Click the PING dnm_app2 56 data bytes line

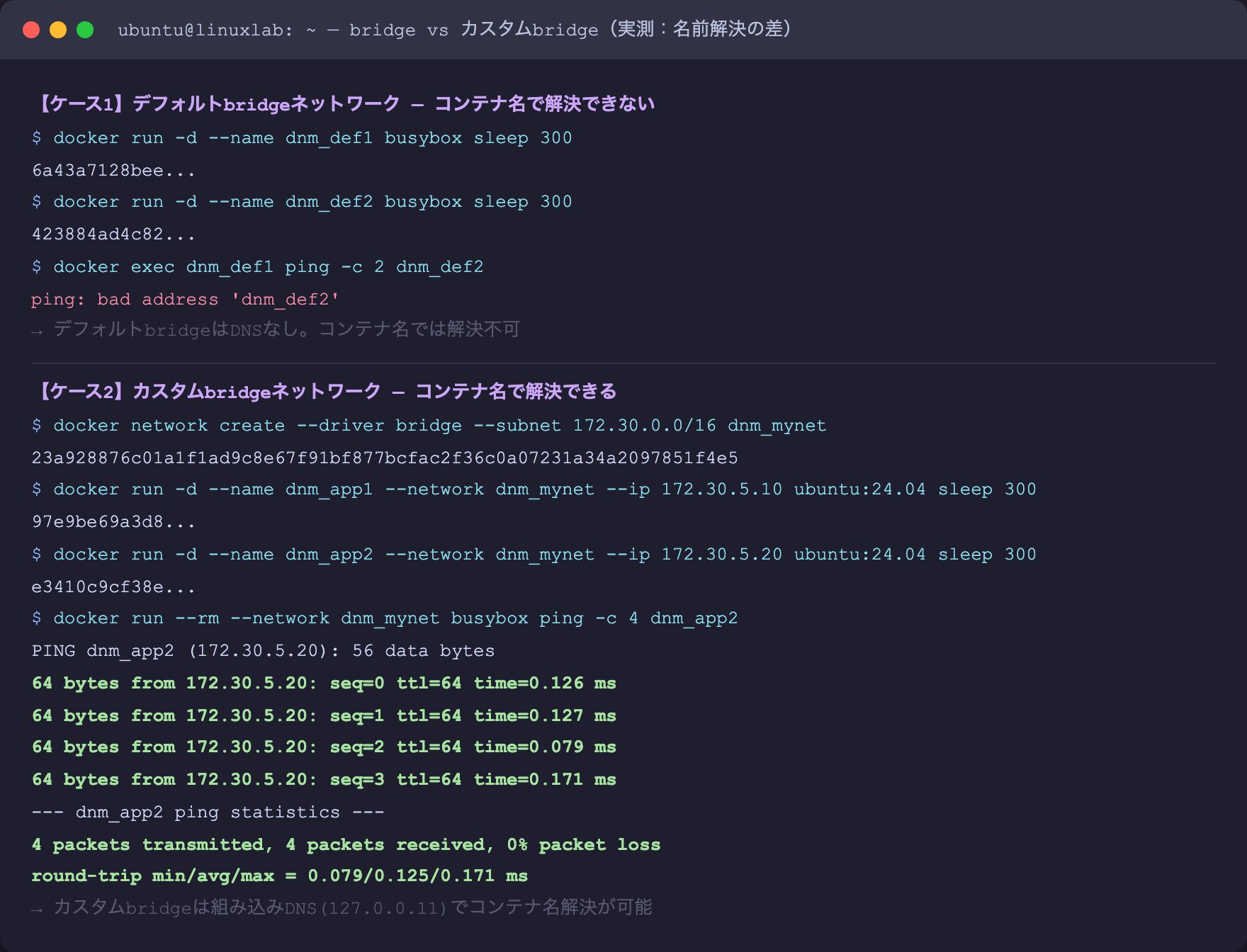tap(264, 651)
